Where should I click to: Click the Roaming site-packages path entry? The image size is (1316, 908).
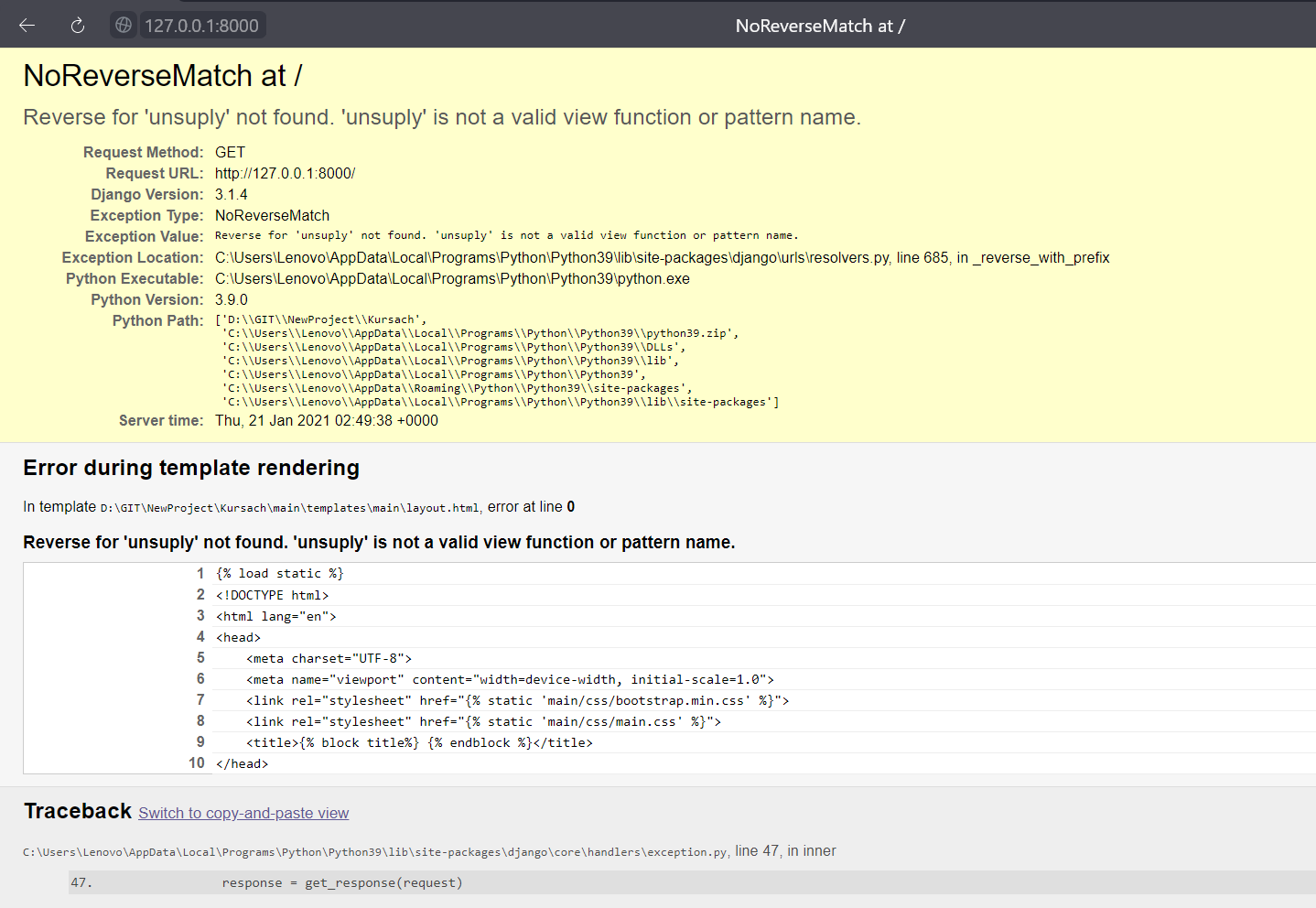click(x=458, y=388)
